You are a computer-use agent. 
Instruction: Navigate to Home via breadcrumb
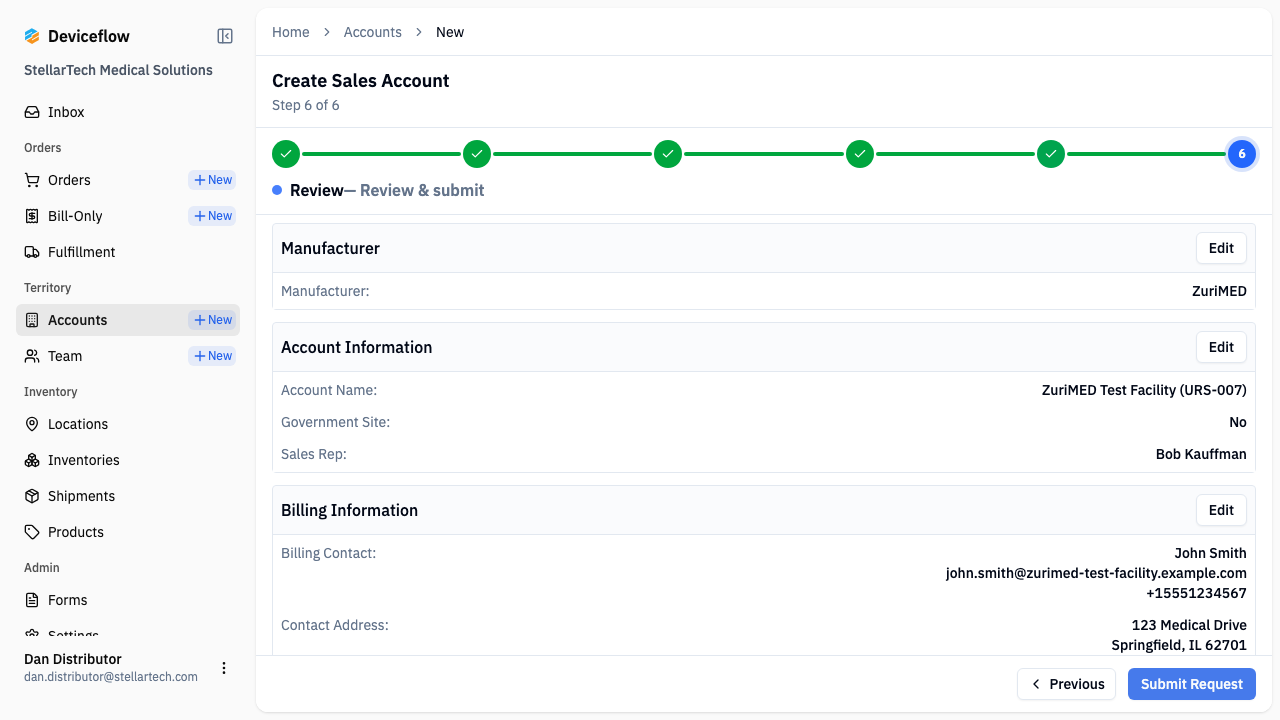point(290,31)
